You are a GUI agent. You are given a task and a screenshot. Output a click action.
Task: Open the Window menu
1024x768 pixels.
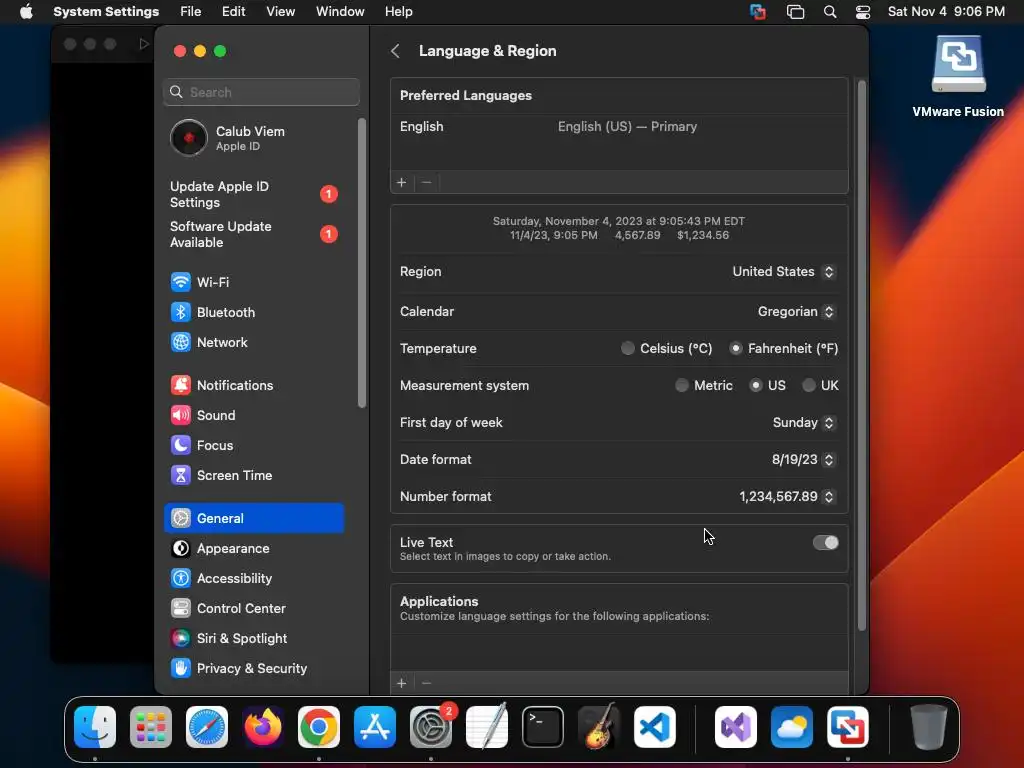tap(340, 12)
